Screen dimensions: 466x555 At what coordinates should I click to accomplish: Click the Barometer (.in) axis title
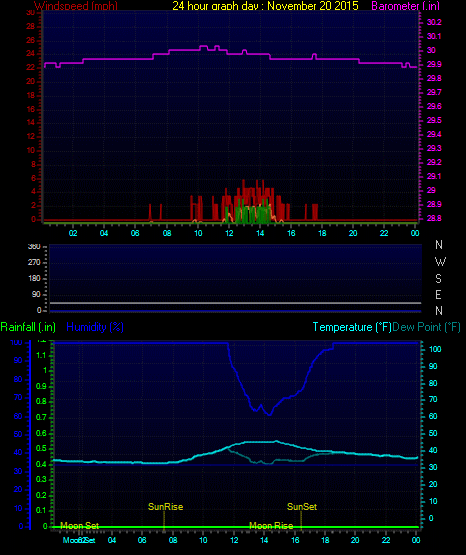(405, 6)
